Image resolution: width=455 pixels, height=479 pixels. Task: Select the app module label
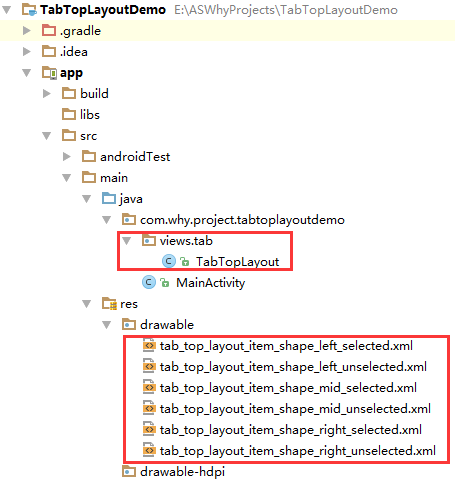[x=71, y=73]
